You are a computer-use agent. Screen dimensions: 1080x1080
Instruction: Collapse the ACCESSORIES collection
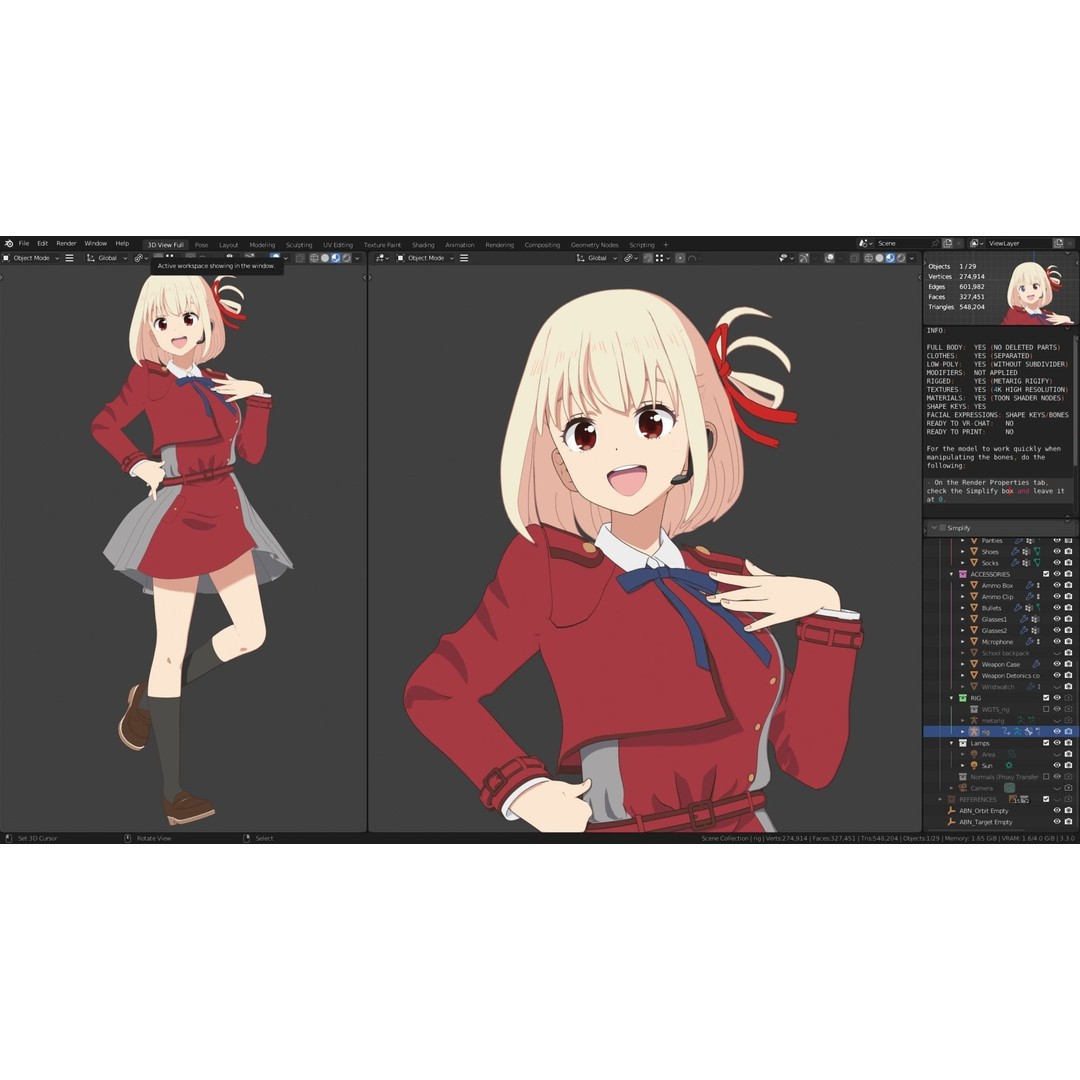(x=951, y=574)
